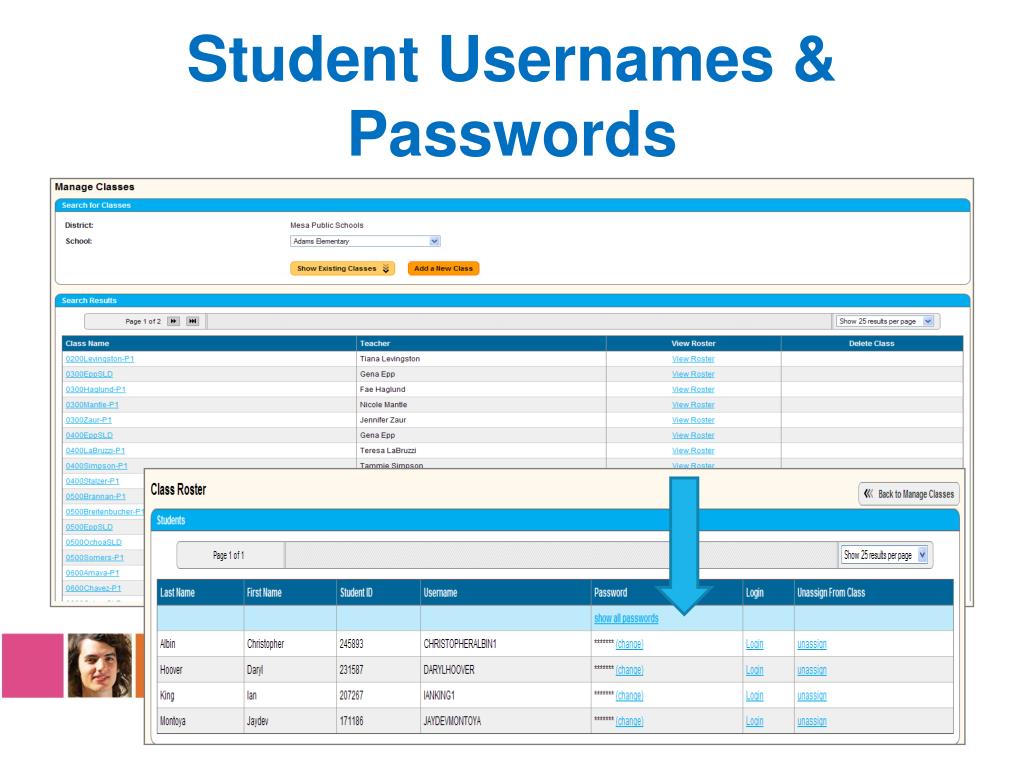The width and height of the screenshot is (1024, 768).
Task: Open class 0300Zaur-P1 link
Action: [x=88, y=420]
